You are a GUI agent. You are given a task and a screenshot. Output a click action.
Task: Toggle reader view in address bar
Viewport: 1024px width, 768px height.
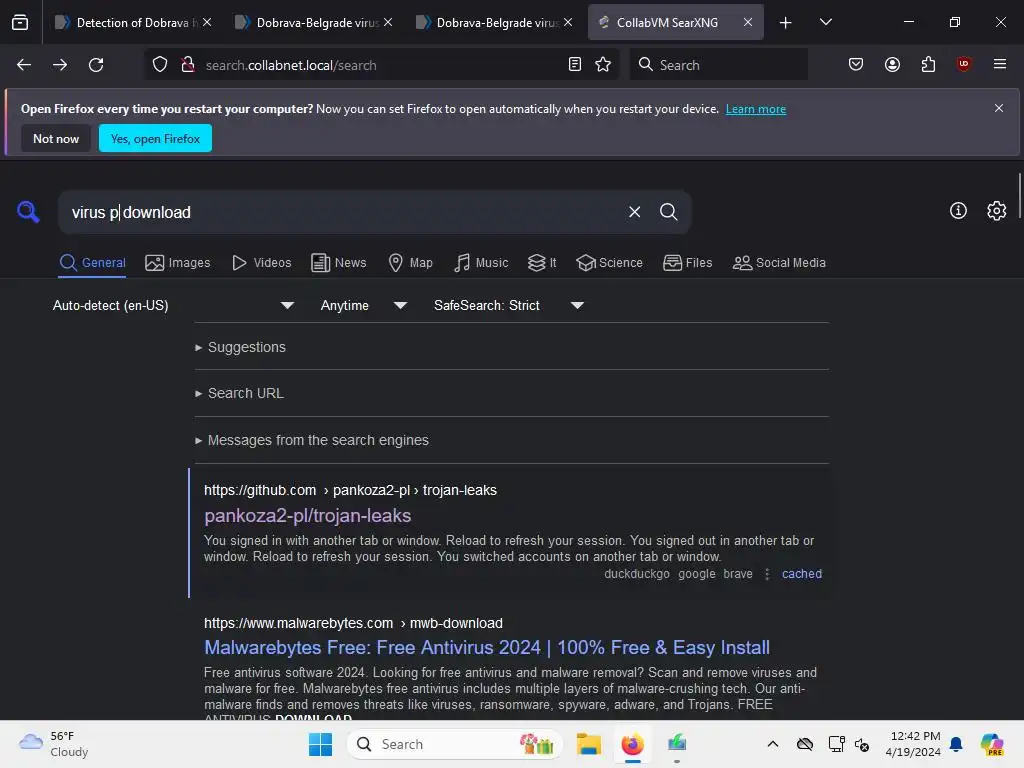click(575, 64)
